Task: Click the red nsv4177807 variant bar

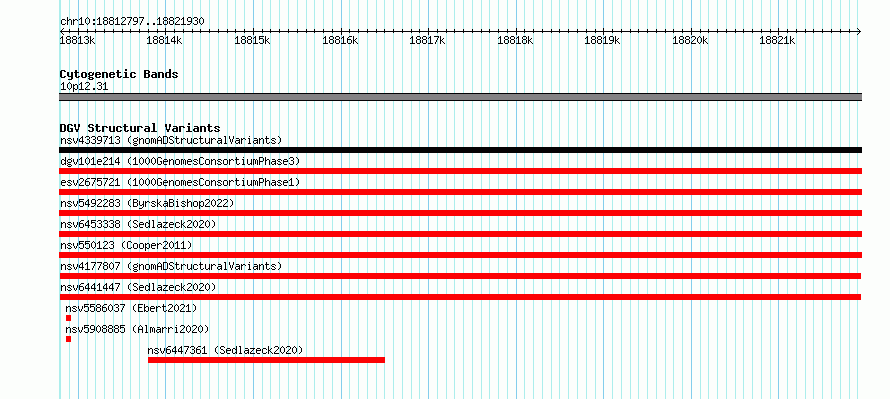Action: click(x=460, y=276)
